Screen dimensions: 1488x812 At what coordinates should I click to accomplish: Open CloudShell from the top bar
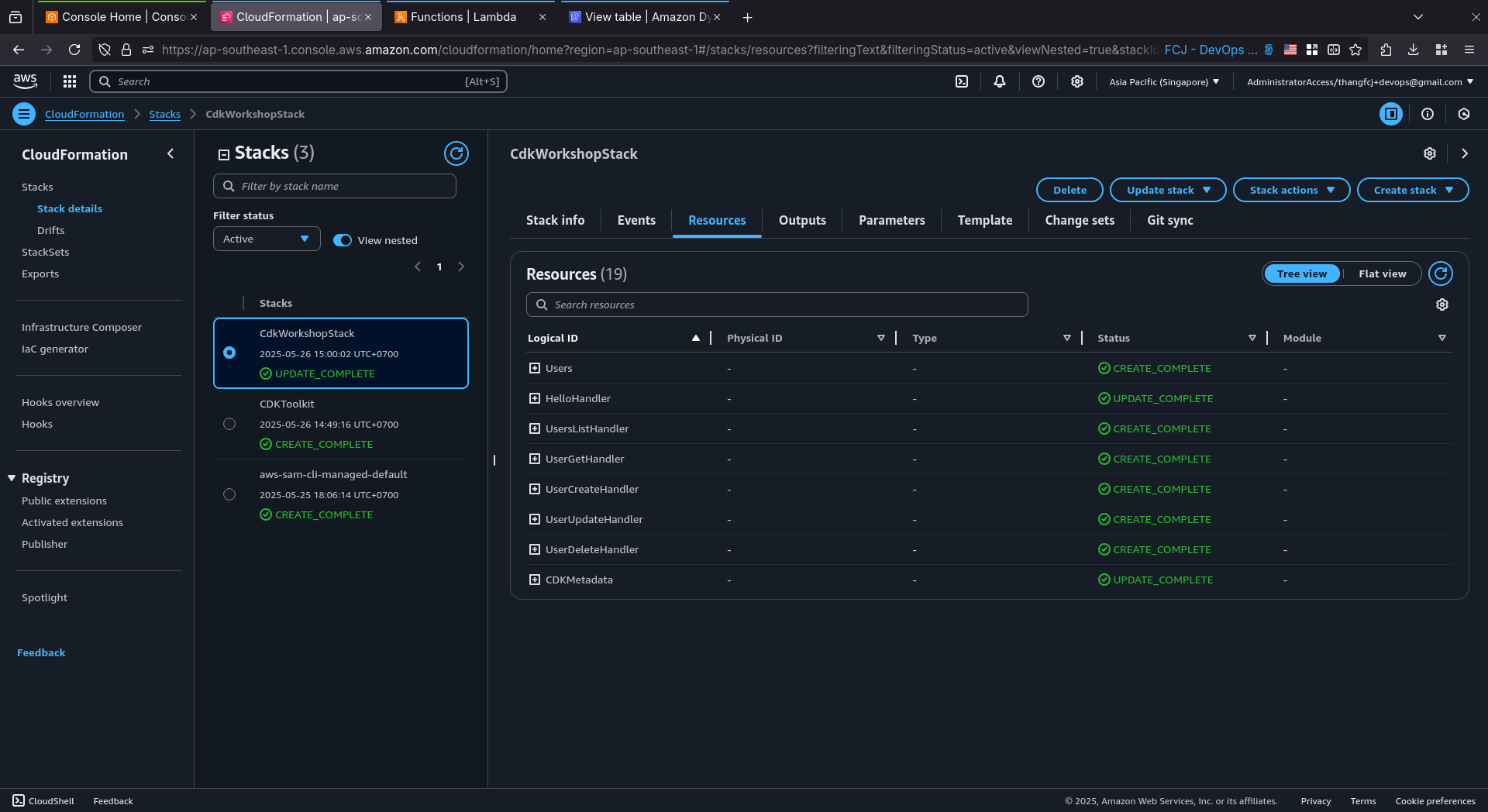(x=962, y=81)
